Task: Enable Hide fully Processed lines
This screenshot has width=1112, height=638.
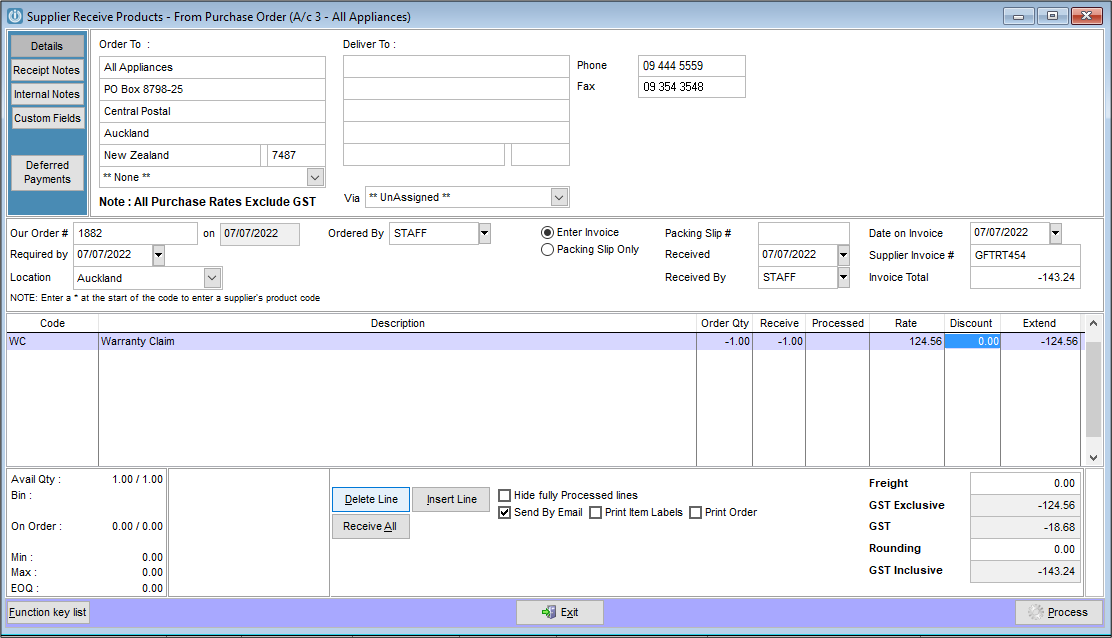Action: pos(505,494)
